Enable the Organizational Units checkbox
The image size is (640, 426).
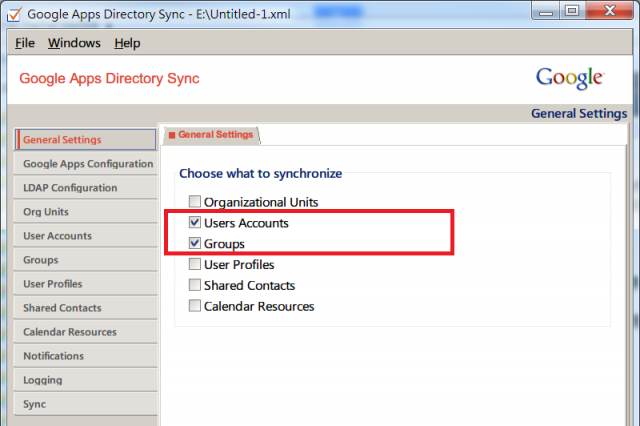click(195, 201)
